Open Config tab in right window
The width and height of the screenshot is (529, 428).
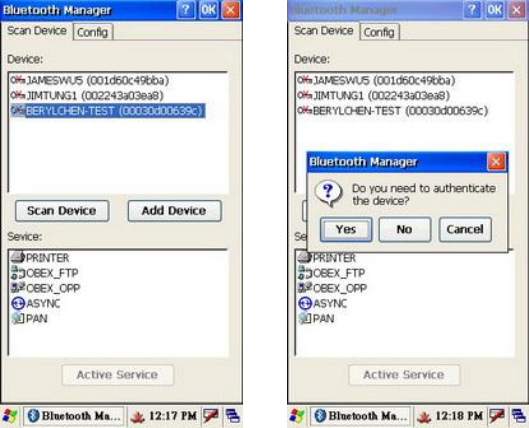click(379, 32)
